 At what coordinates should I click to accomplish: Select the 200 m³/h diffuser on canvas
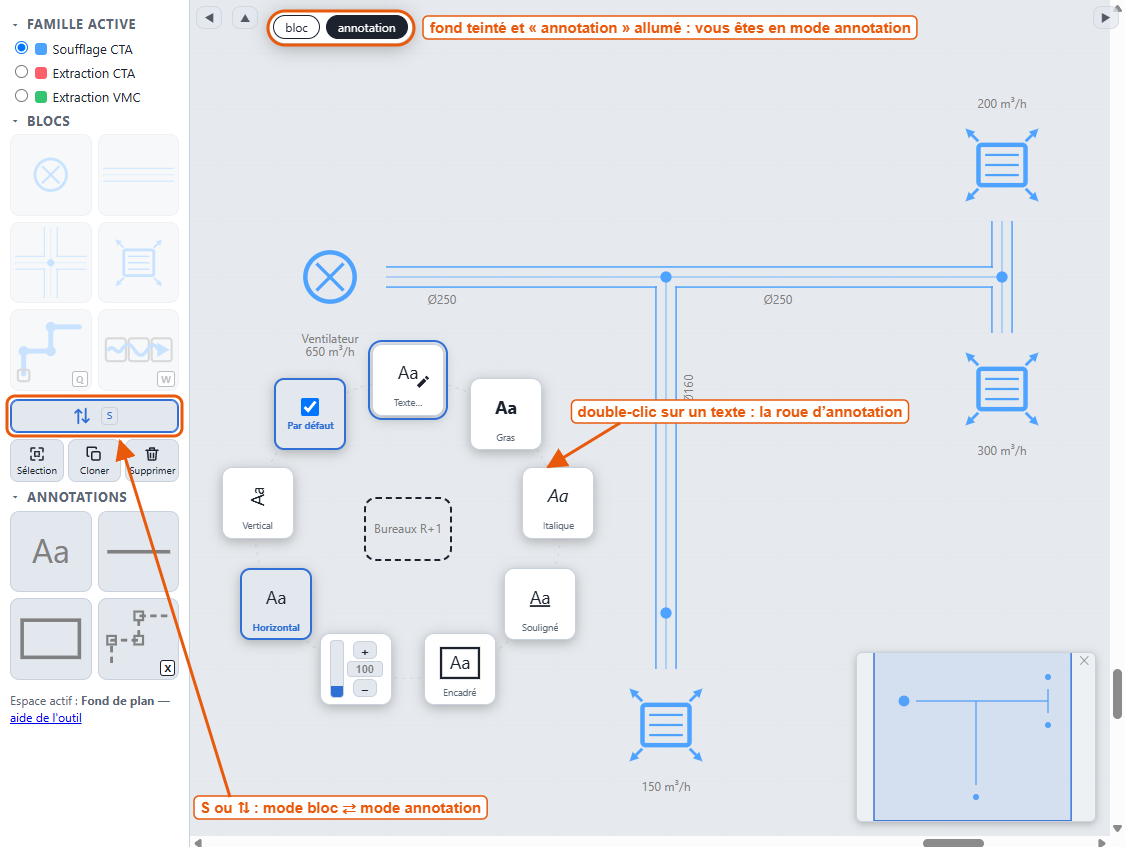1002,165
